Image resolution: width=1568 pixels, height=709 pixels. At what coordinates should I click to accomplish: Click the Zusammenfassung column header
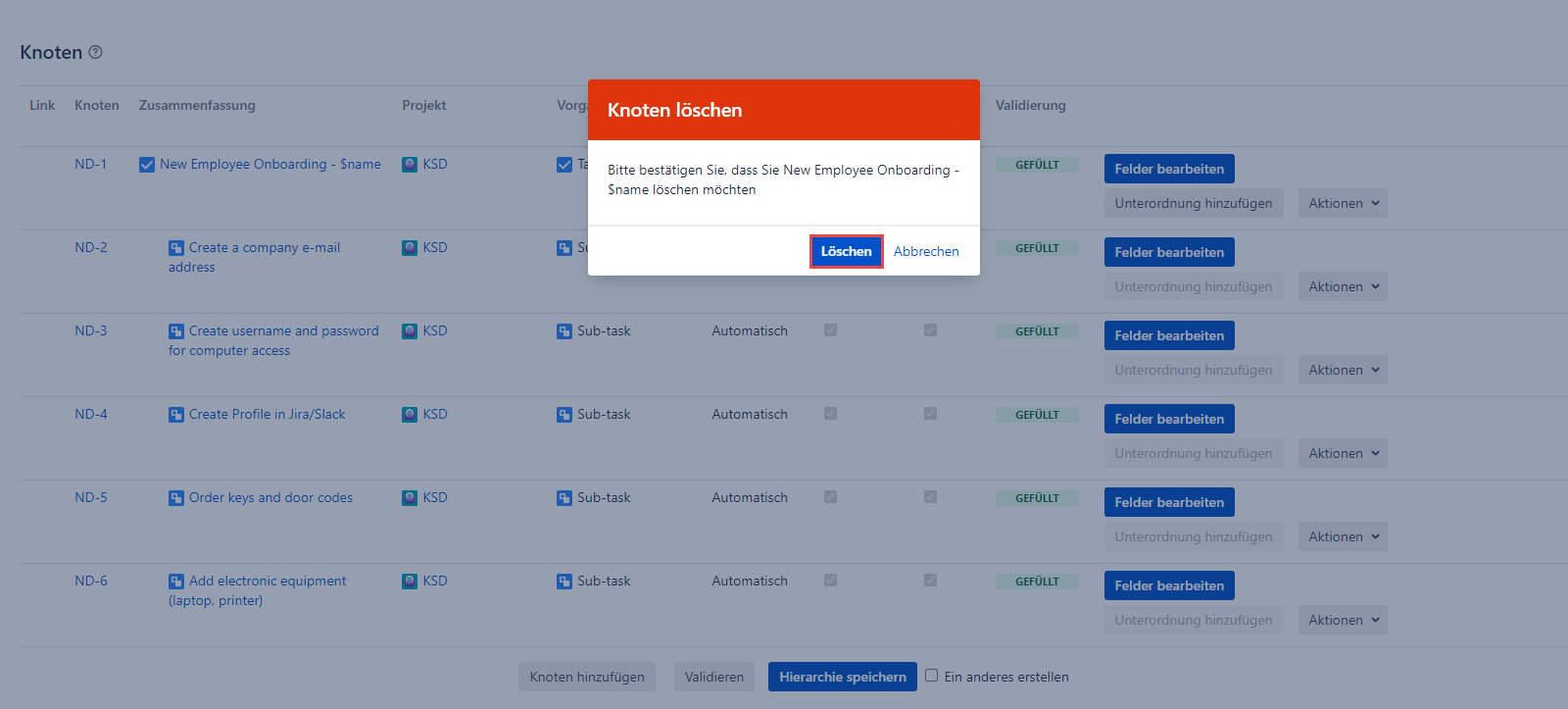pos(197,105)
